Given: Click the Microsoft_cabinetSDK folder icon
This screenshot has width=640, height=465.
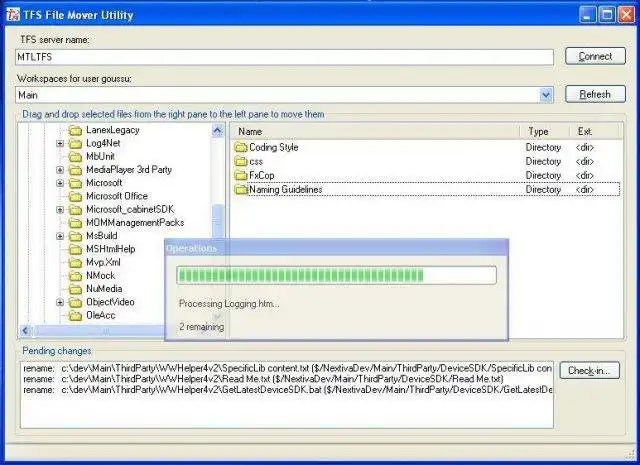Looking at the screenshot, I should point(75,210).
